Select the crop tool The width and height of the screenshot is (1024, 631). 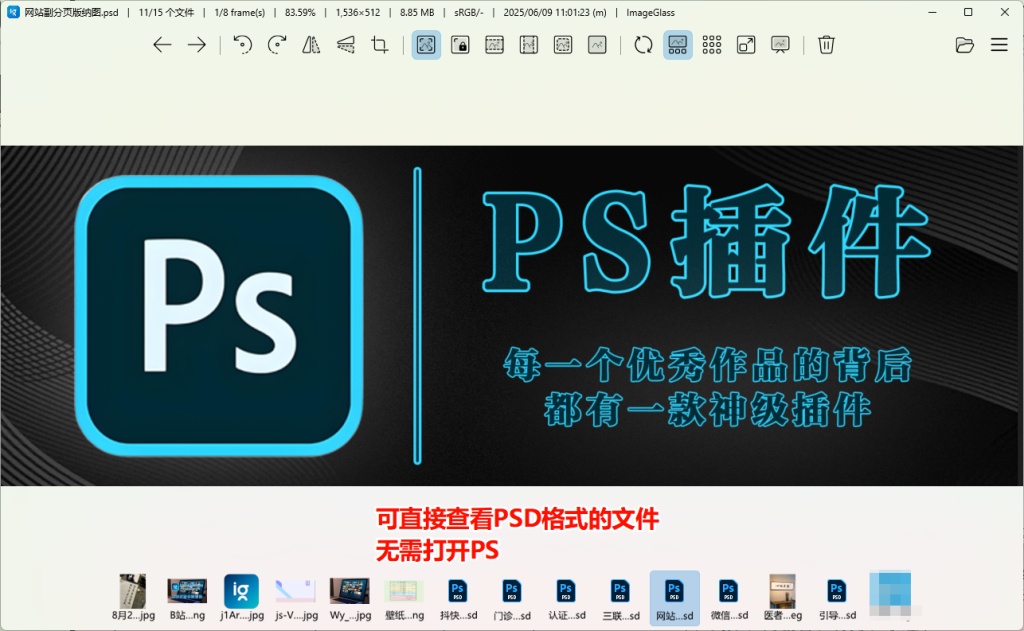click(380, 45)
